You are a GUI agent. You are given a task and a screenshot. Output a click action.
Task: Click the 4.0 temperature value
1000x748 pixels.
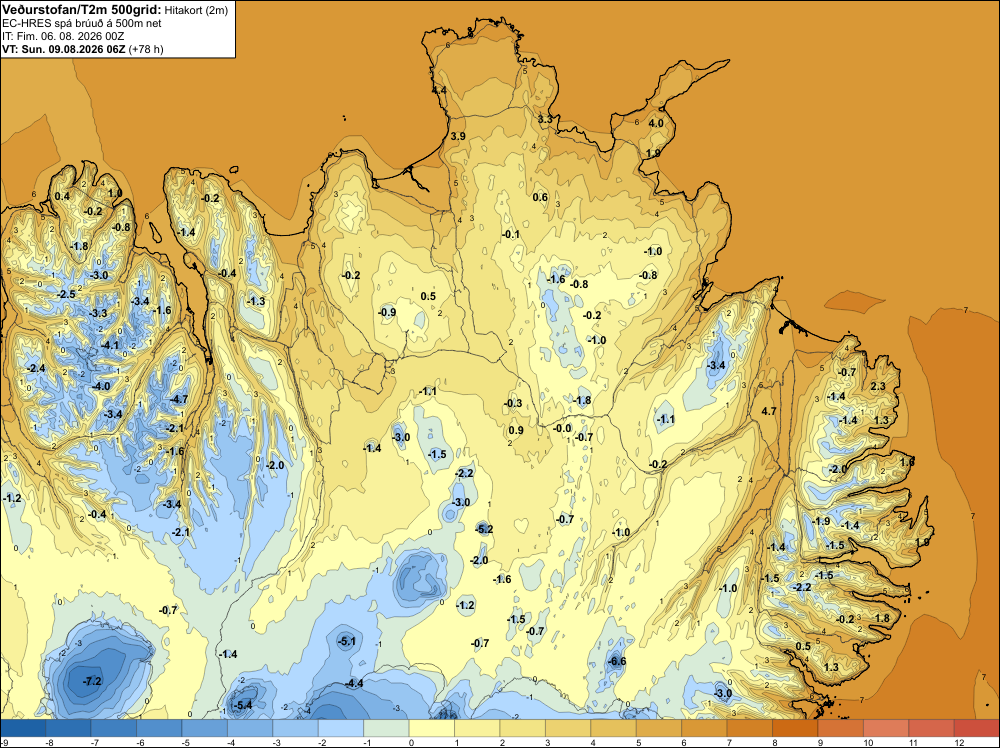coord(656,123)
